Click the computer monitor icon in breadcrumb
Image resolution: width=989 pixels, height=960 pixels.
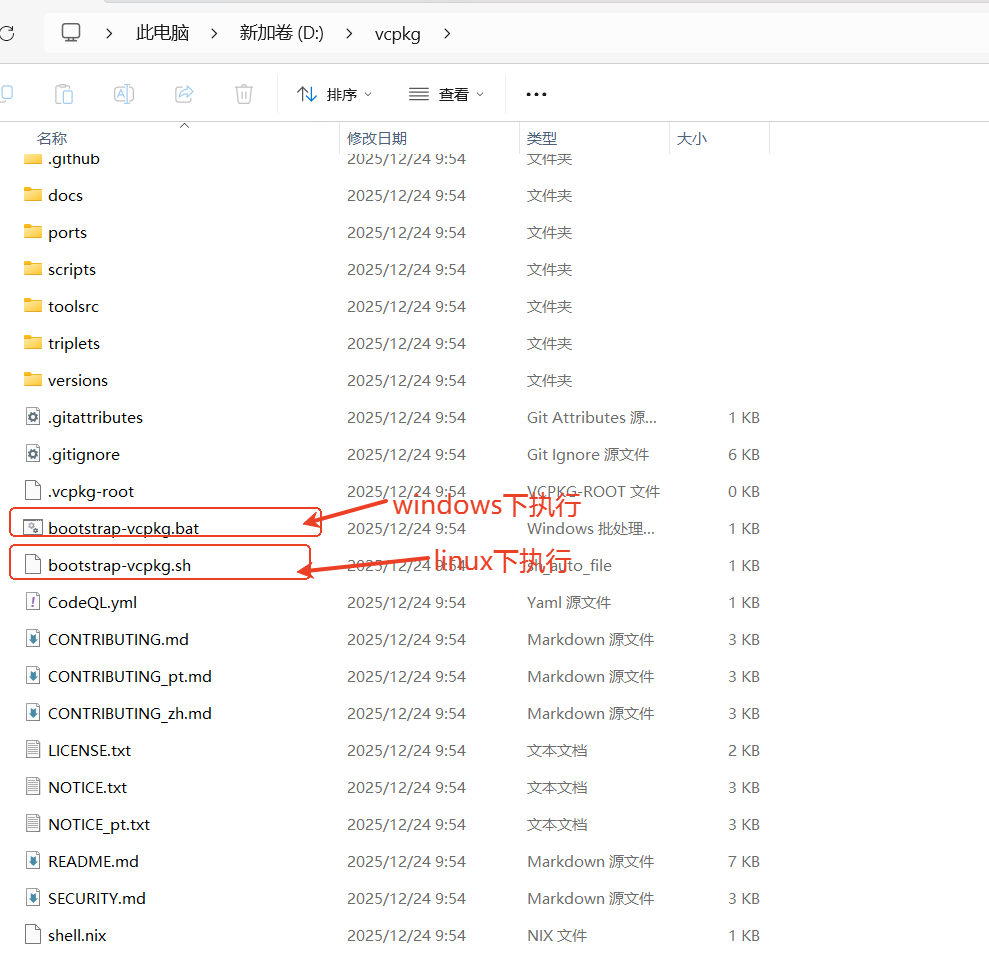[x=71, y=32]
